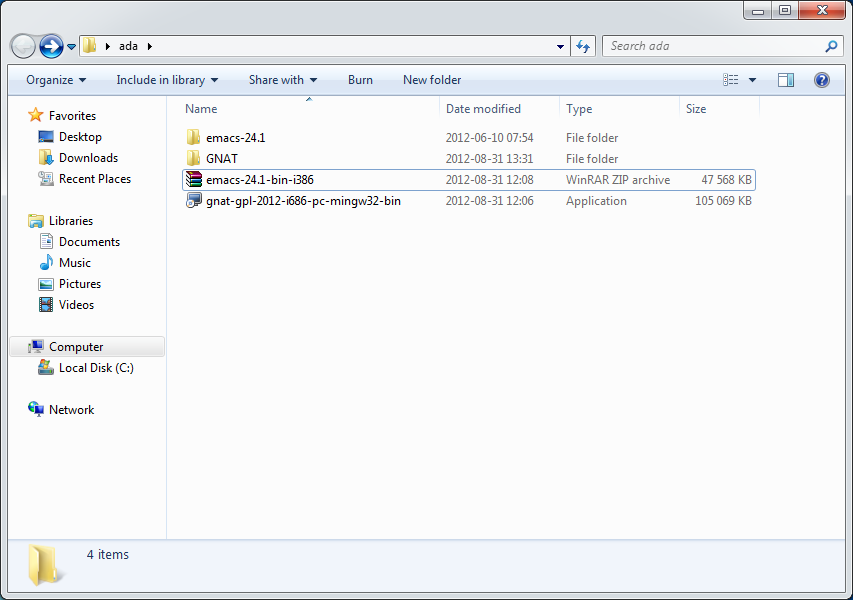The width and height of the screenshot is (853, 600).
Task: Click the Favorites star icon
Action: click(36, 115)
